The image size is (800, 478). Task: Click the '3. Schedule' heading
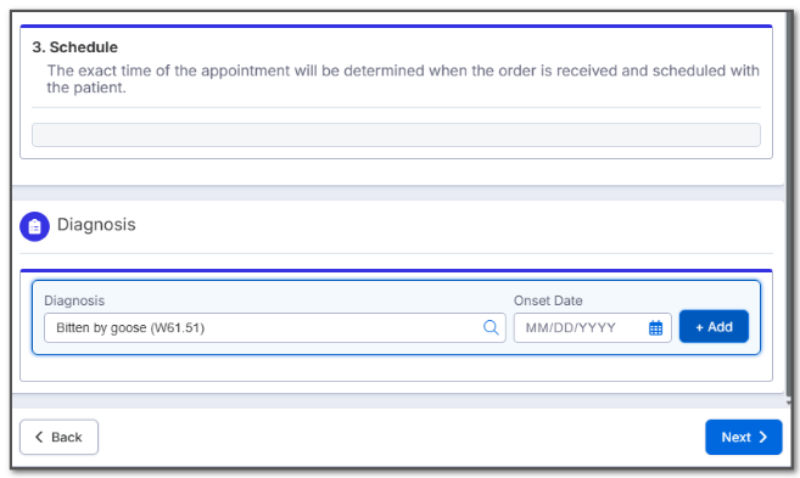tap(75, 47)
